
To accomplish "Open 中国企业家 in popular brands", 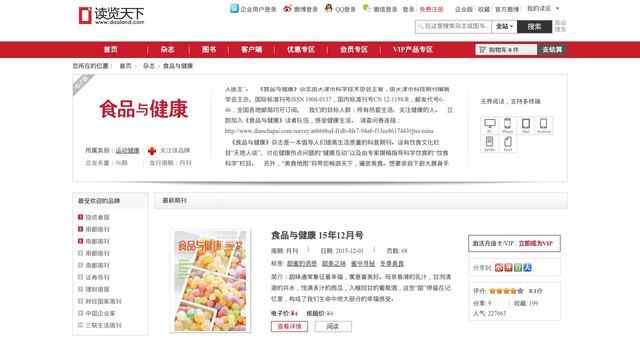I will [x=100, y=313].
